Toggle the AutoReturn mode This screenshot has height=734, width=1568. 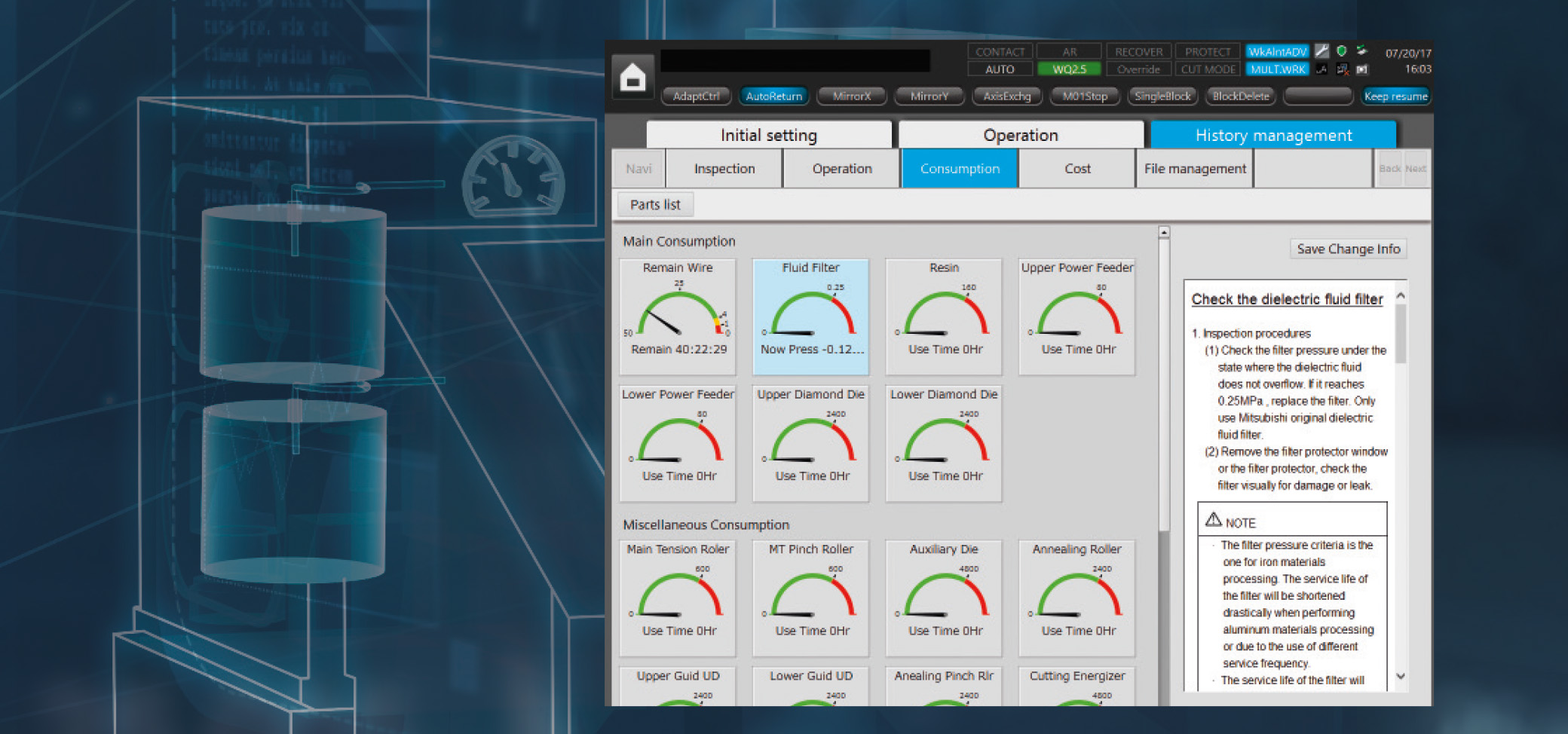point(773,96)
